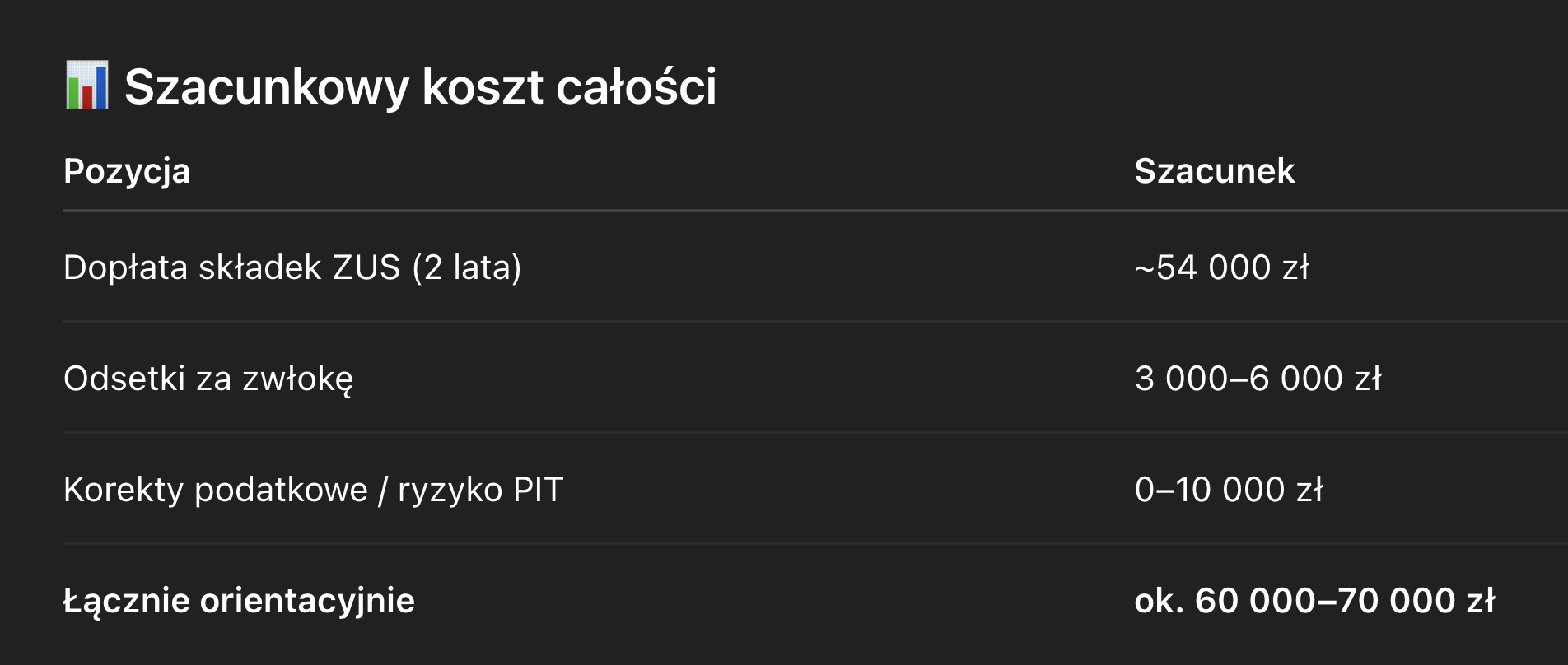
Task: Click the "Szacunkowy koszt całości" heading
Action: coord(420,86)
